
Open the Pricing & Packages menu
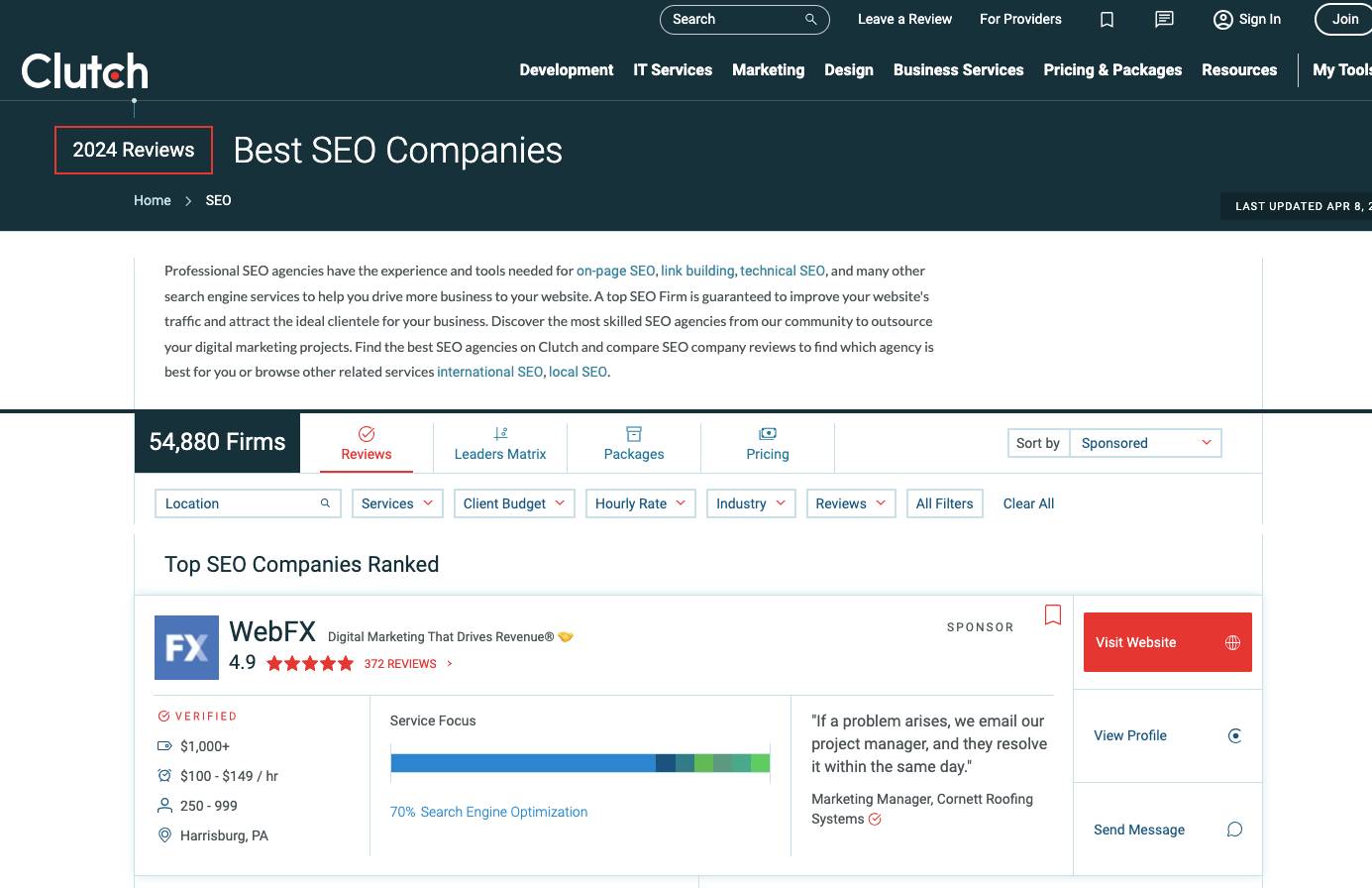coord(1112,70)
